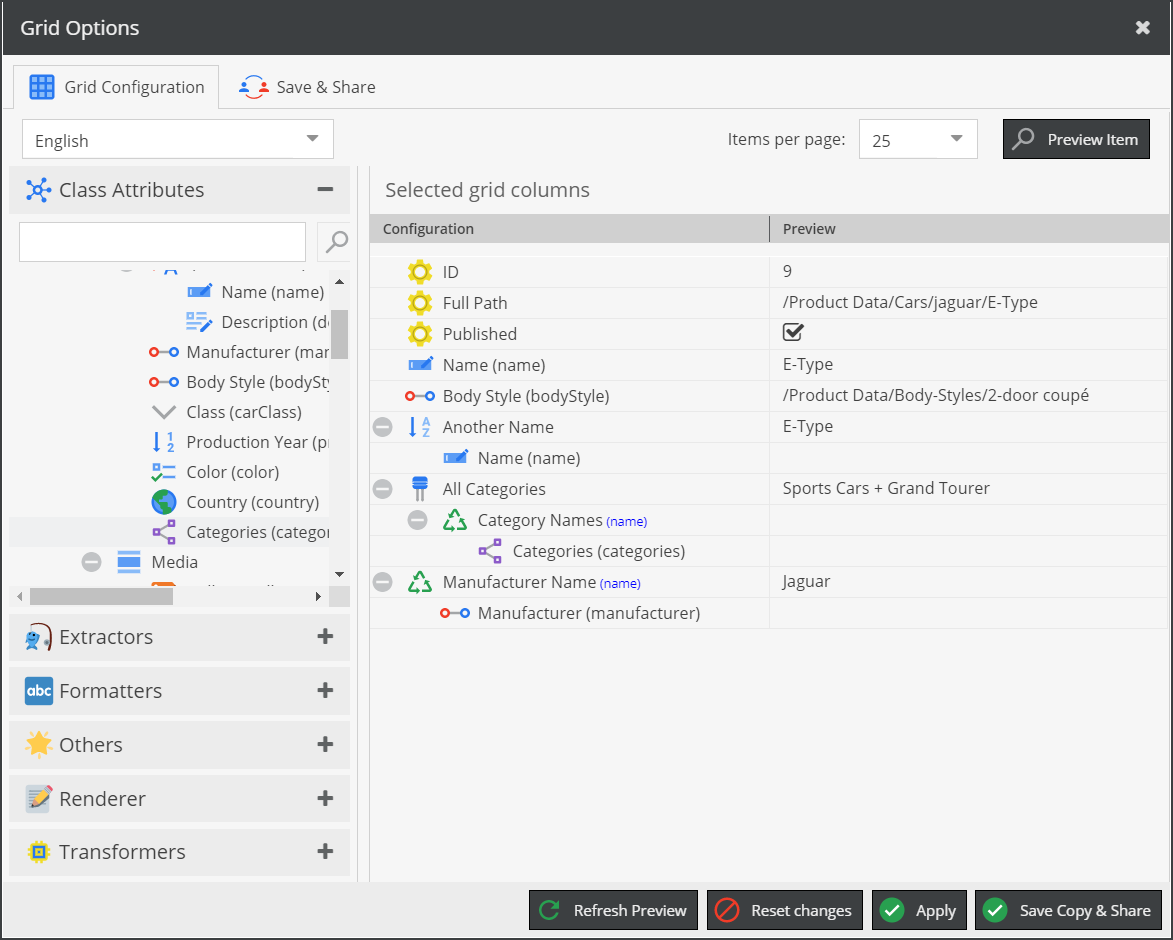Click the relation icon beside Body Style (bodyStyle) column
This screenshot has width=1173, height=940.
pos(420,396)
